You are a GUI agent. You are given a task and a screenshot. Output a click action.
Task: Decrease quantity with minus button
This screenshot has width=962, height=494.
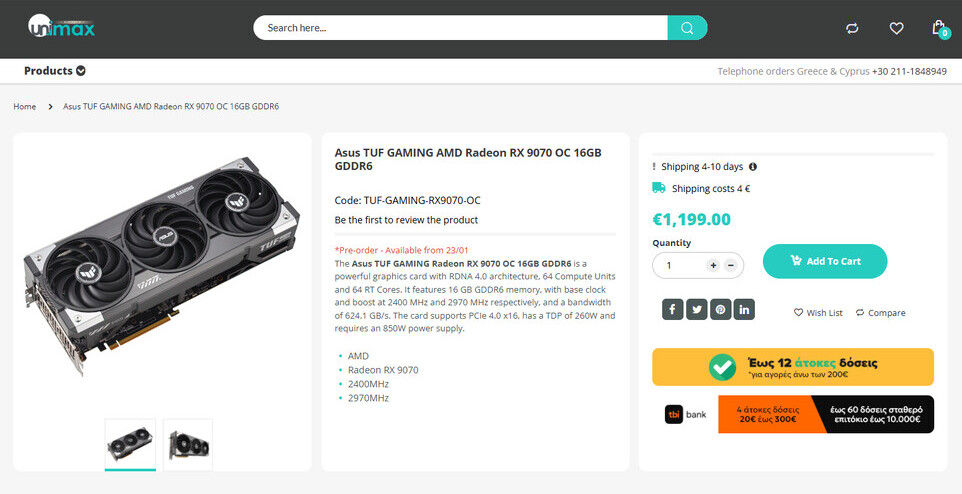pyautogui.click(x=730, y=266)
